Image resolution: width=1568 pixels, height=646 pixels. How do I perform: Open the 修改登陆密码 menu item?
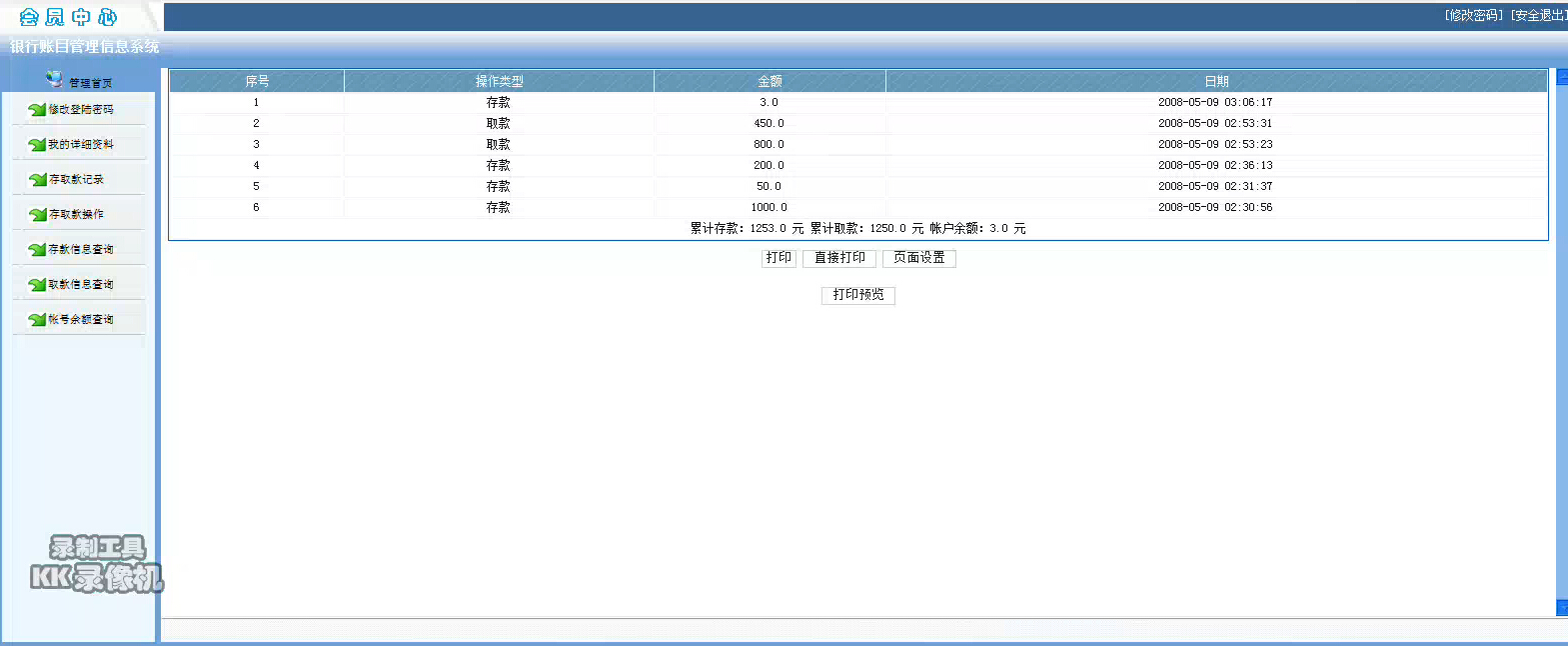pyautogui.click(x=81, y=109)
